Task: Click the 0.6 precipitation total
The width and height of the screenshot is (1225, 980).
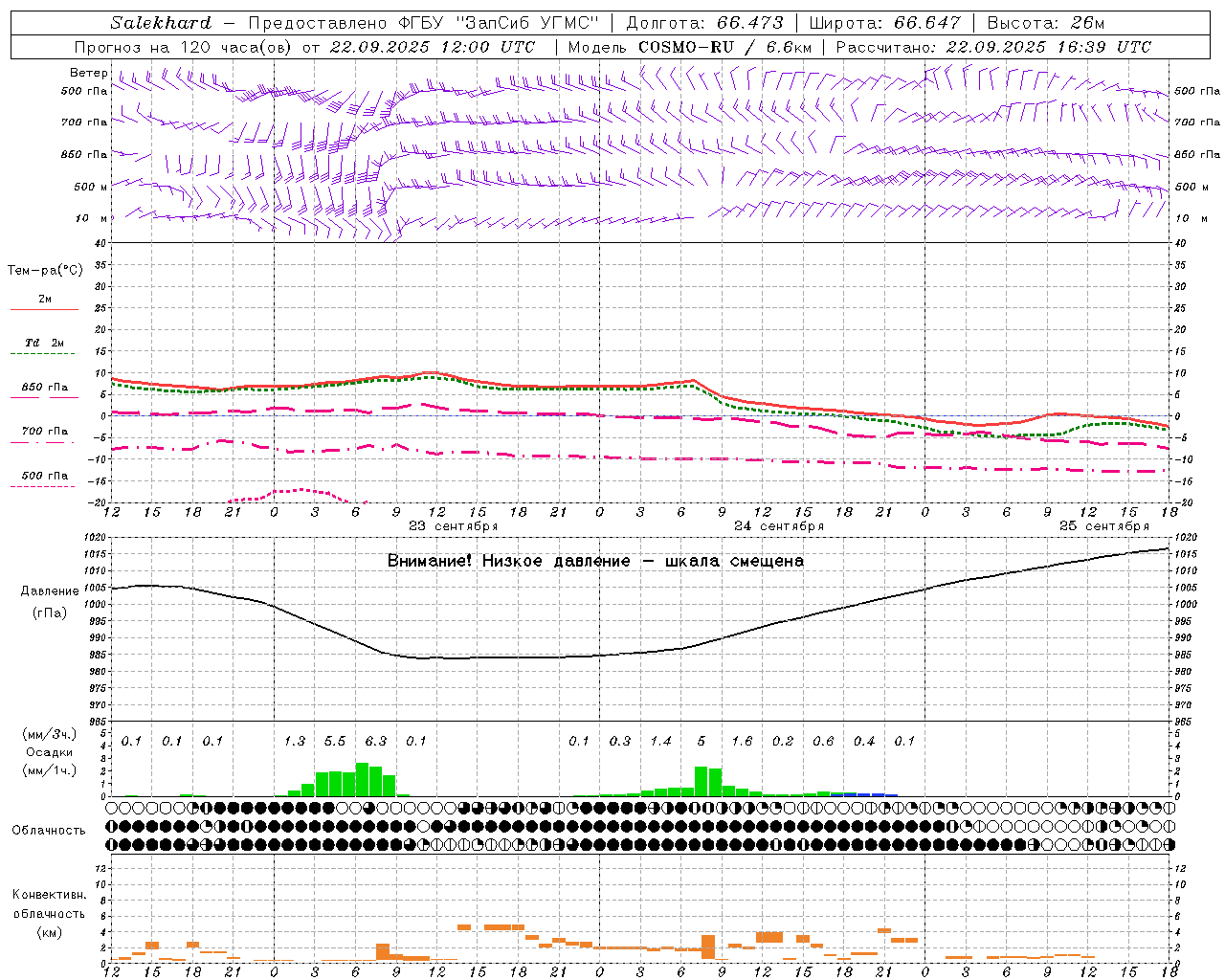Action: [823, 741]
